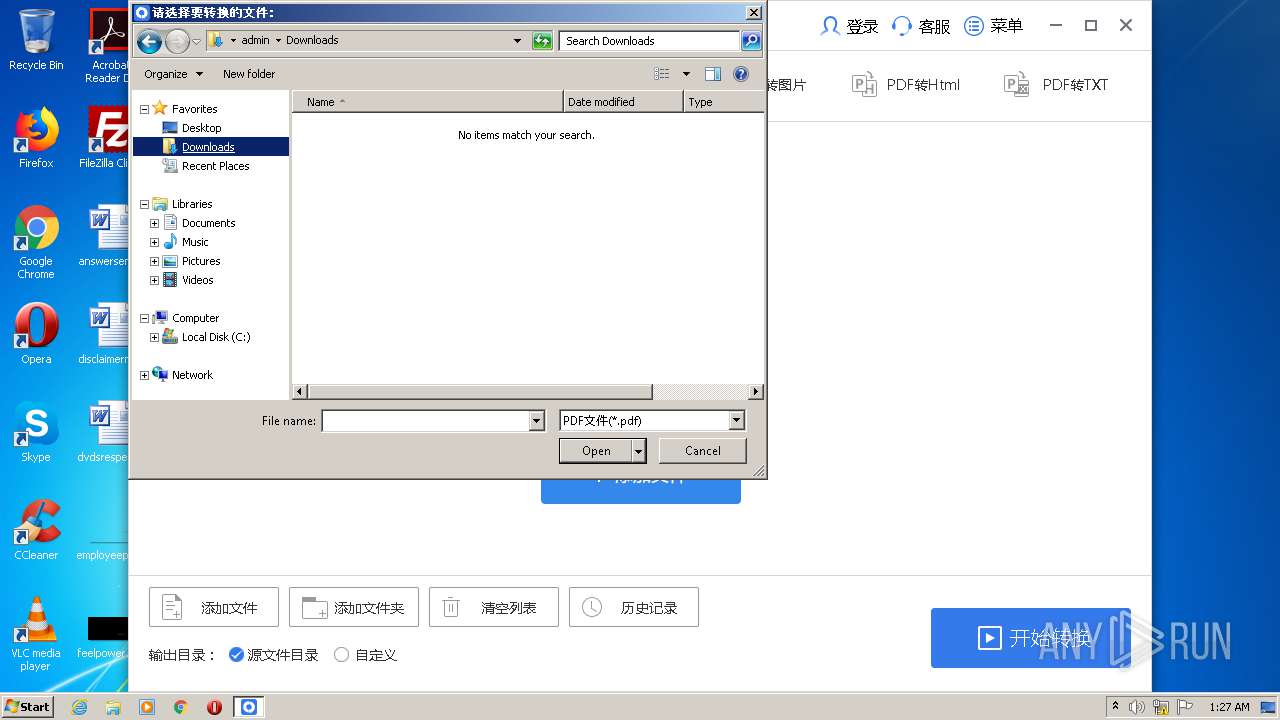Image resolution: width=1280 pixels, height=720 pixels.
Task: Open the dialog Help question icon
Action: [x=741, y=74]
